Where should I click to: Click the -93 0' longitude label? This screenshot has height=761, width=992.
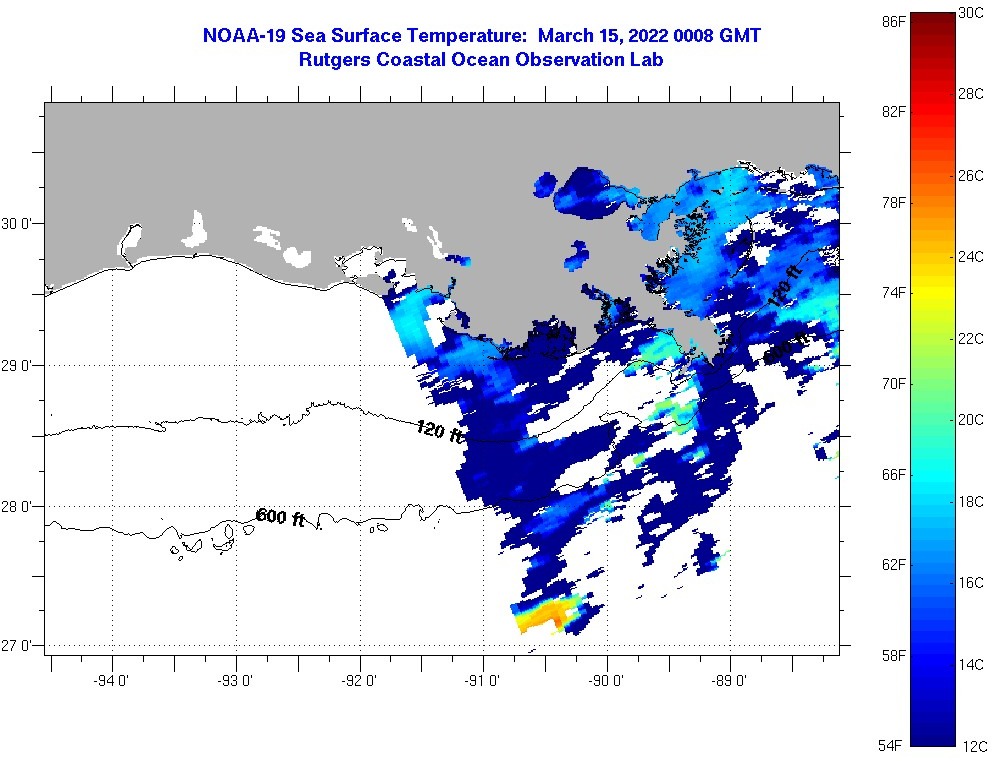click(x=235, y=681)
